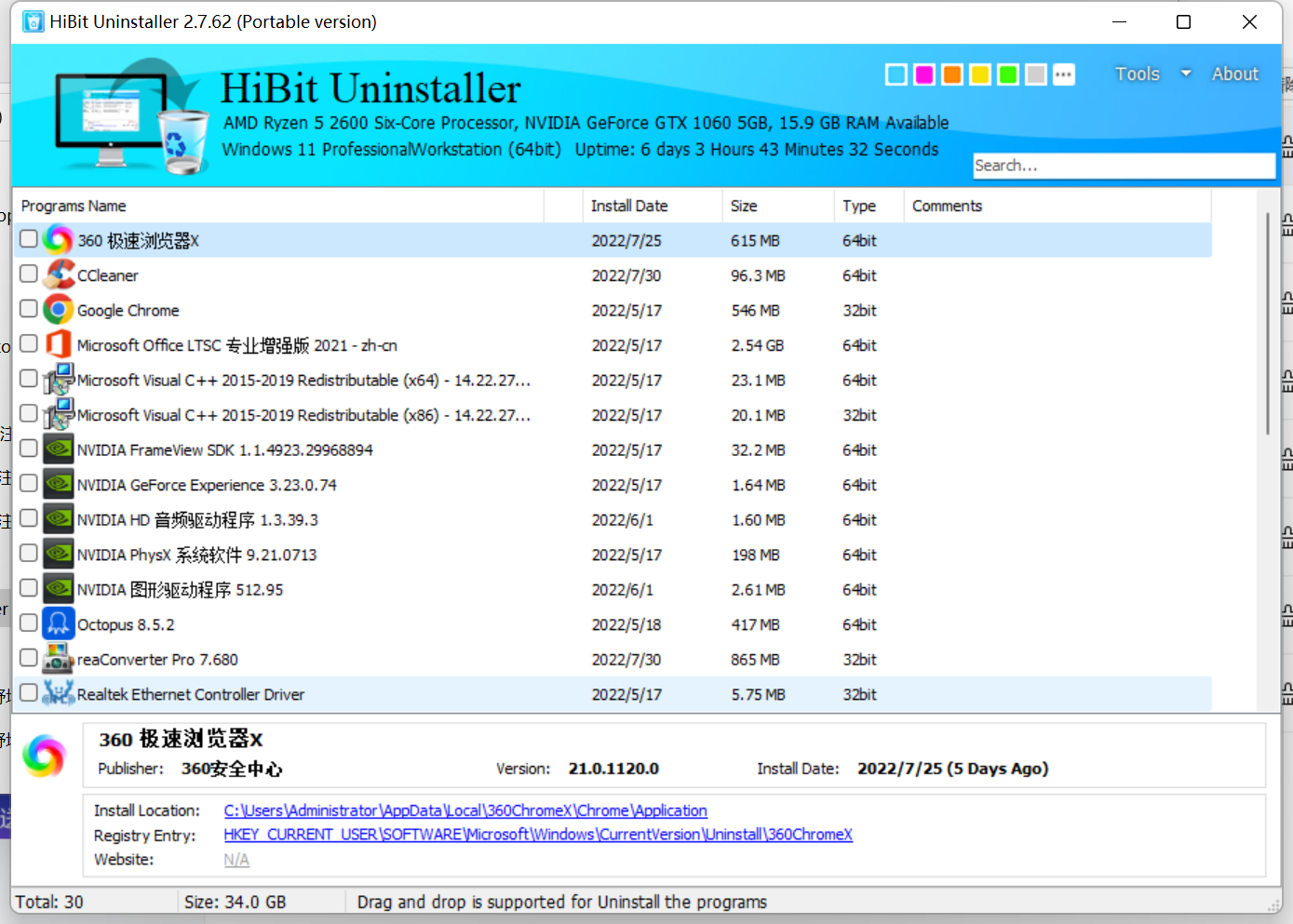Image resolution: width=1293 pixels, height=924 pixels.
Task: Click the Search input field
Action: [x=1124, y=166]
